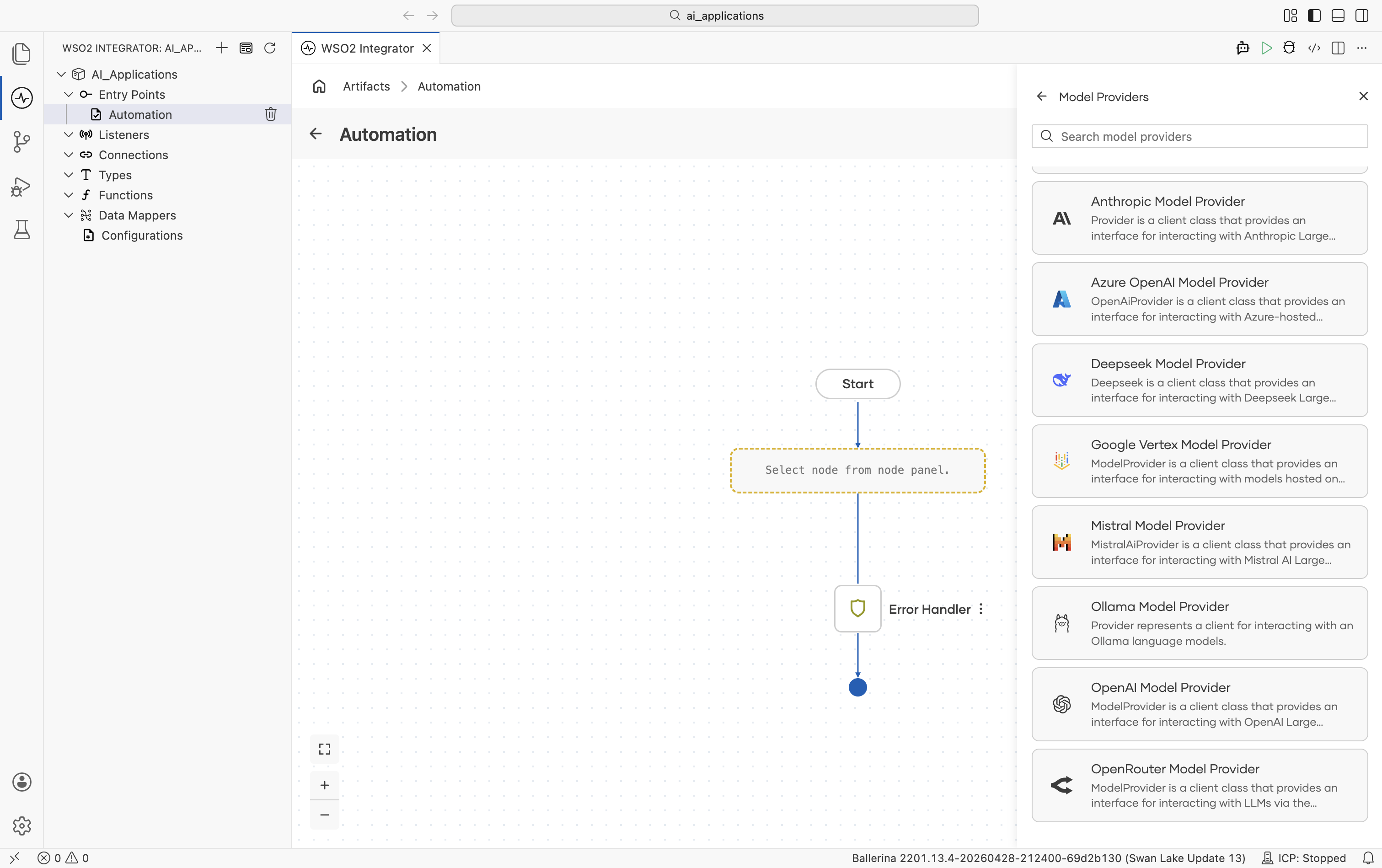The height and width of the screenshot is (868, 1382).
Task: Expand the Data Mappers section
Action: [68, 214]
